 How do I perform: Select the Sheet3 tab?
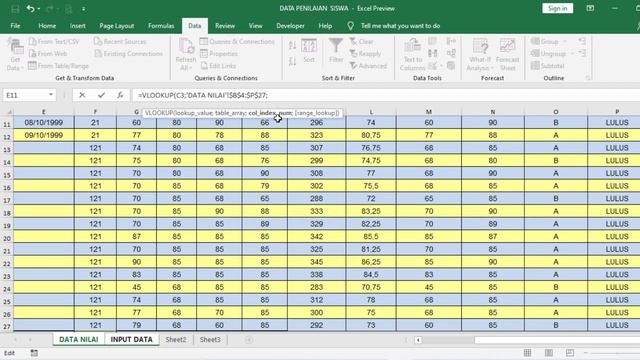[210, 339]
